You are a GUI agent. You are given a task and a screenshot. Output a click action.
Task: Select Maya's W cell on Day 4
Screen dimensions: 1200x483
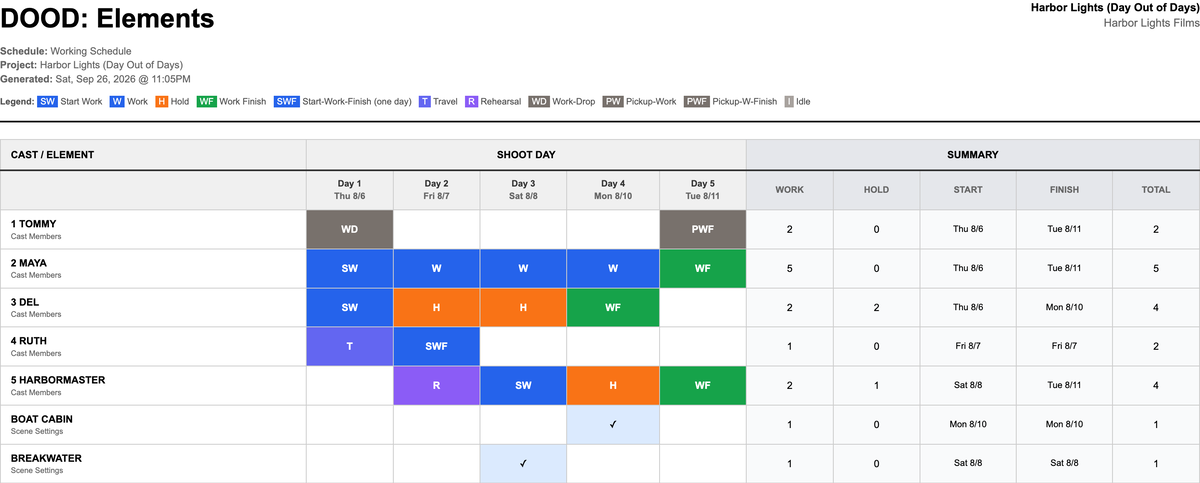pos(613,268)
